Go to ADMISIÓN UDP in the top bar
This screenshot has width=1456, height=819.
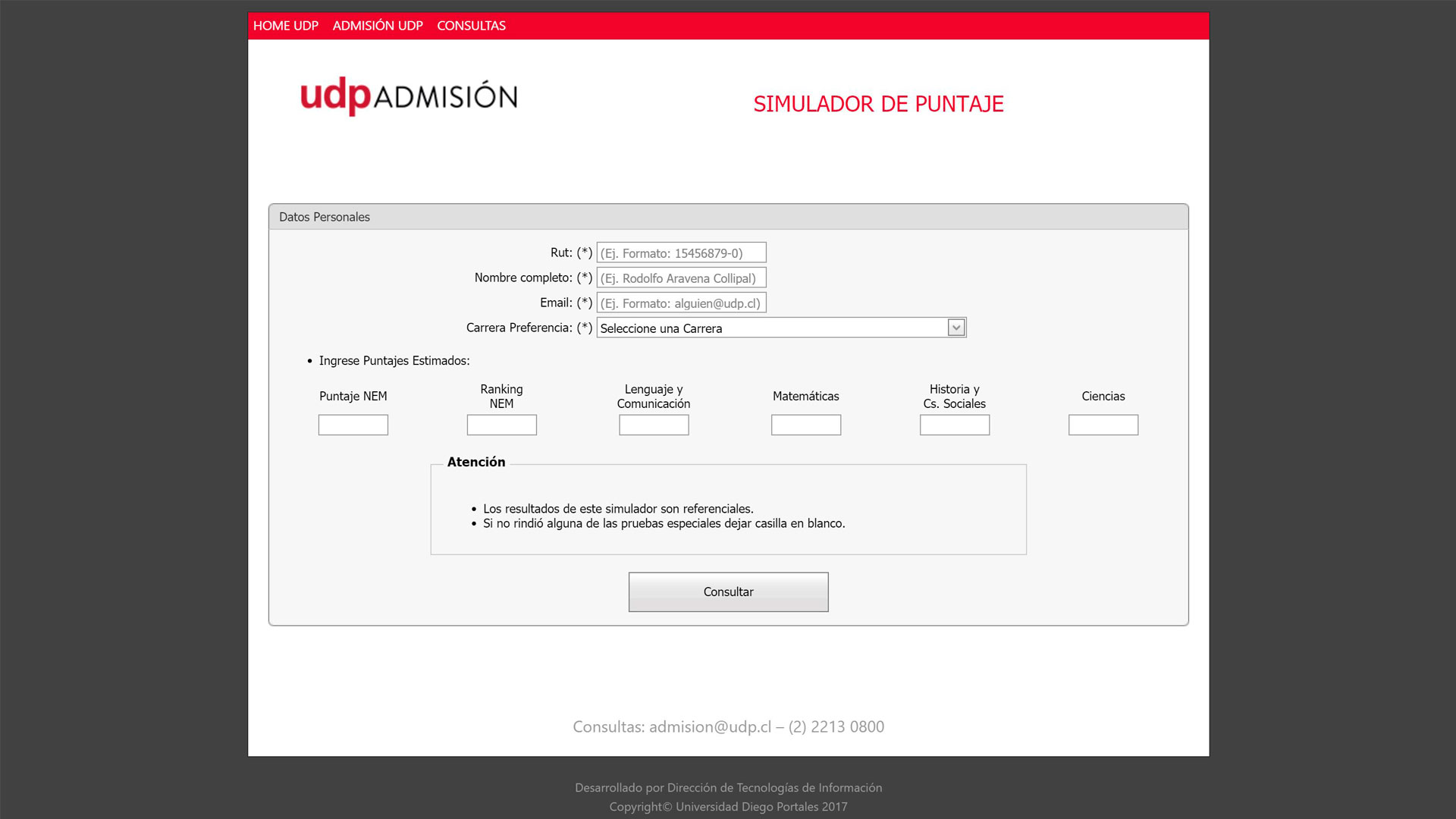click(x=378, y=26)
